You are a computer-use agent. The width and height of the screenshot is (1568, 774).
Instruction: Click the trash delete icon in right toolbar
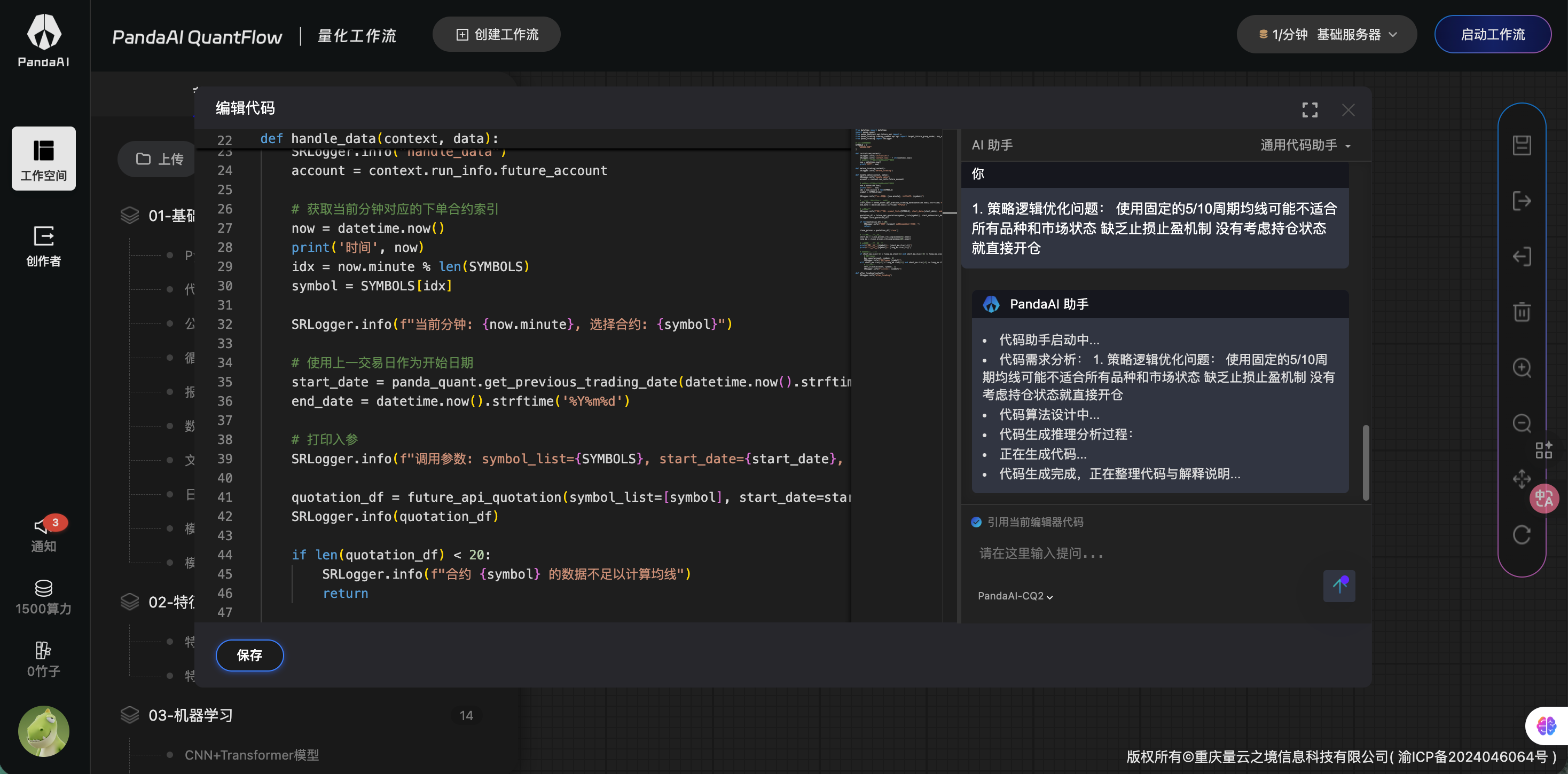point(1522,312)
